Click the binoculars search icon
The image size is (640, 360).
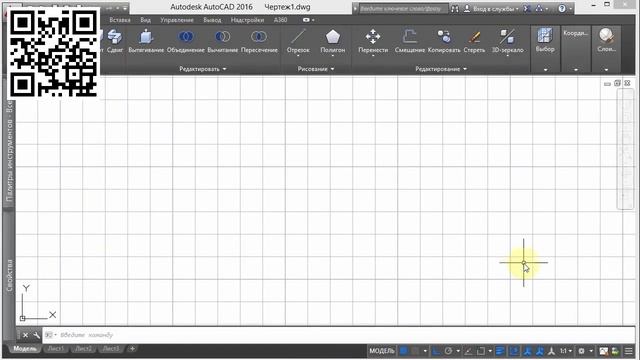[x=455, y=9]
